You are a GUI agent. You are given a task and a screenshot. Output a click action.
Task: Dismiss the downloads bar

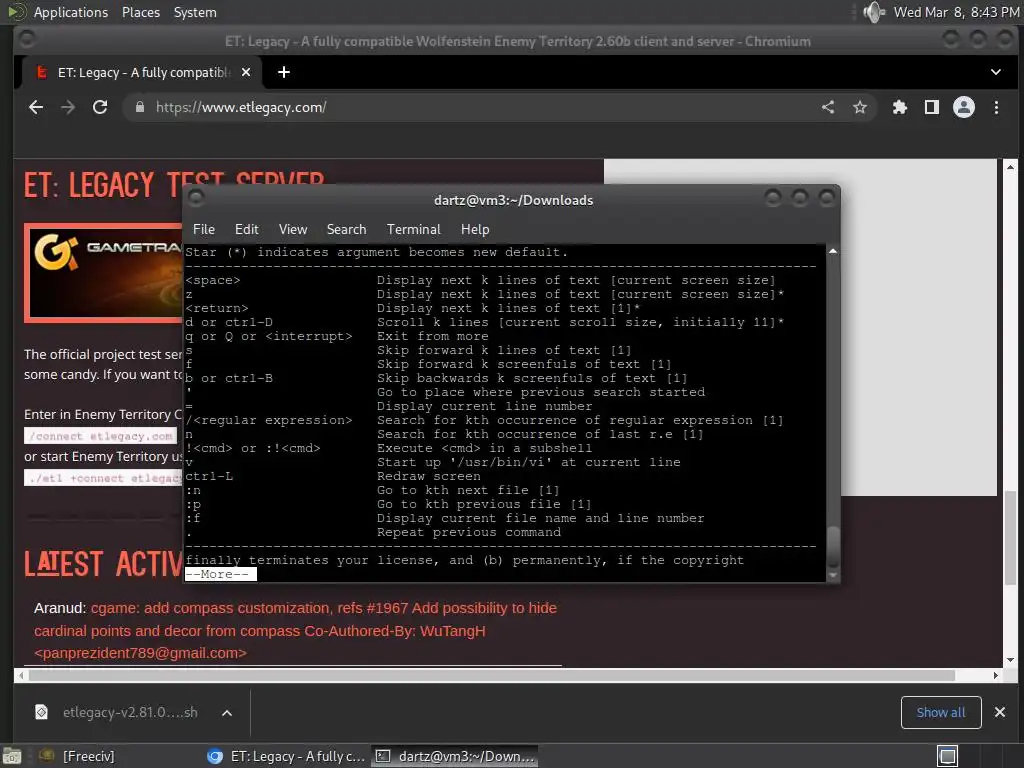click(x=1000, y=712)
